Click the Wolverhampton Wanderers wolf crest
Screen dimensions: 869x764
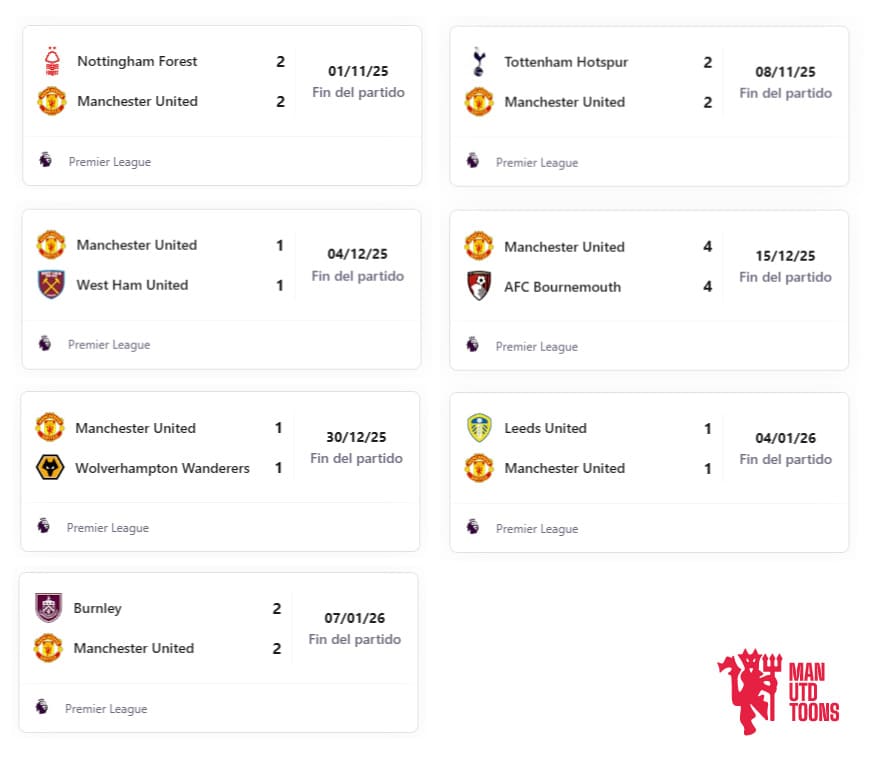tap(50, 468)
